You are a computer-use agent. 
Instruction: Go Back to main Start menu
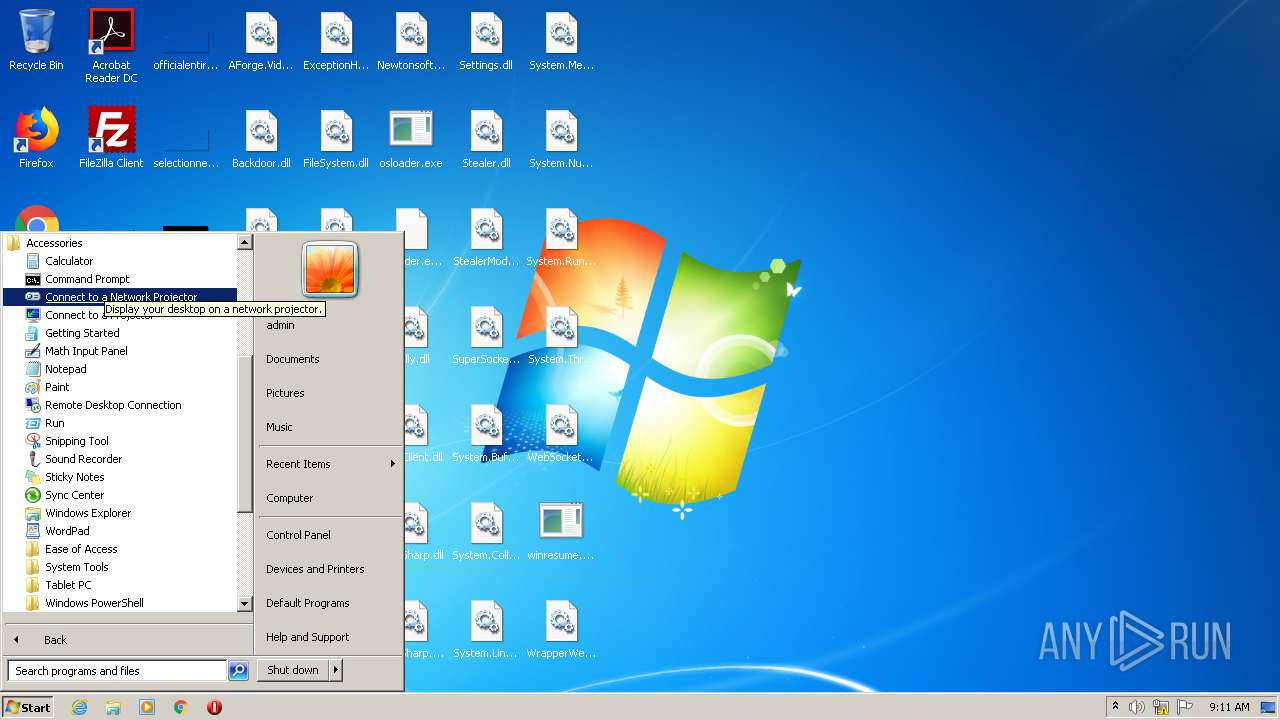127,640
